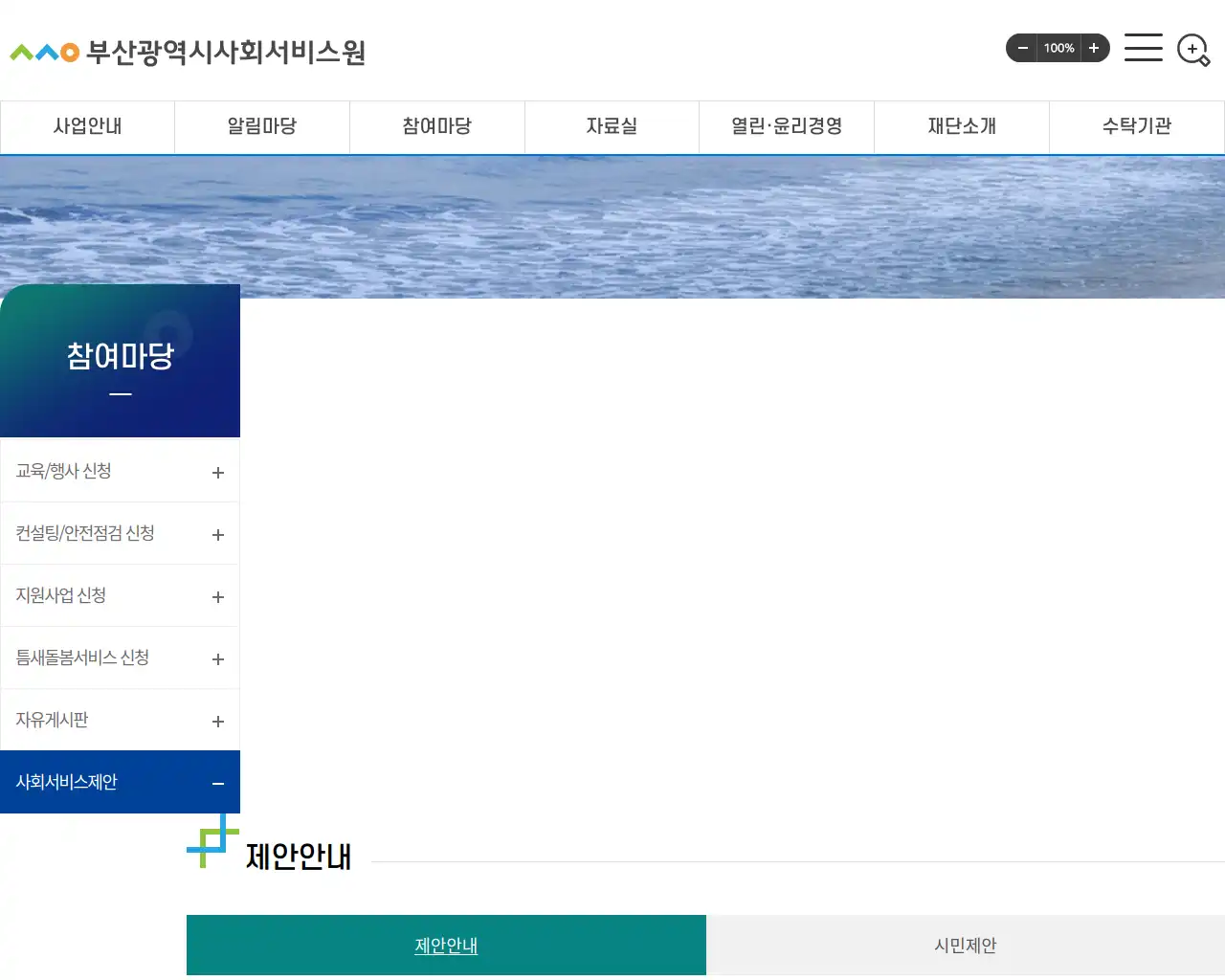Click the 참여마당 sidebar header panel
This screenshot has width=1225, height=980.
point(120,359)
